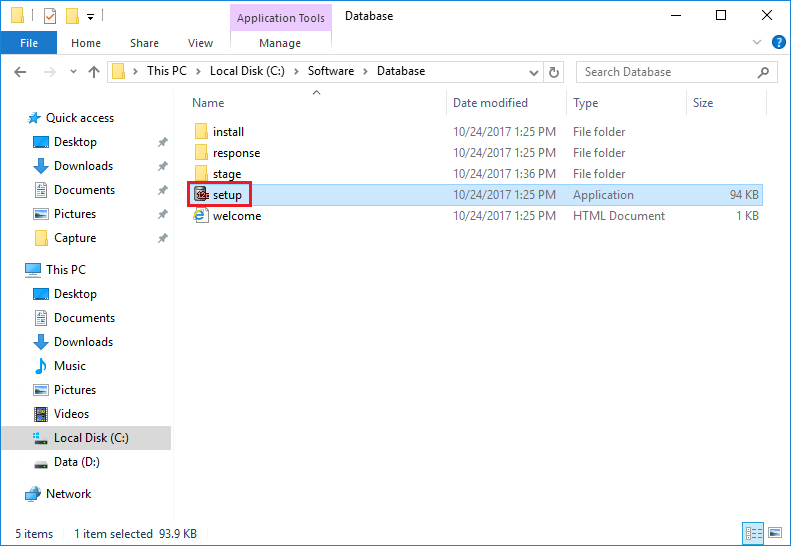Open Downloads under This PC
The height and width of the screenshot is (546, 791).
coord(83,342)
